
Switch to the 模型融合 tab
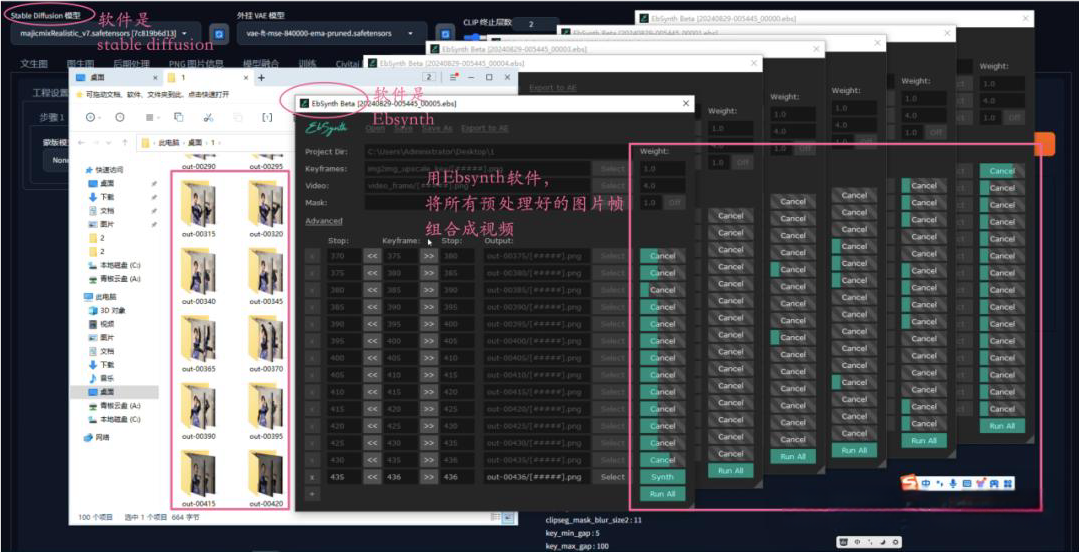pyautogui.click(x=261, y=63)
